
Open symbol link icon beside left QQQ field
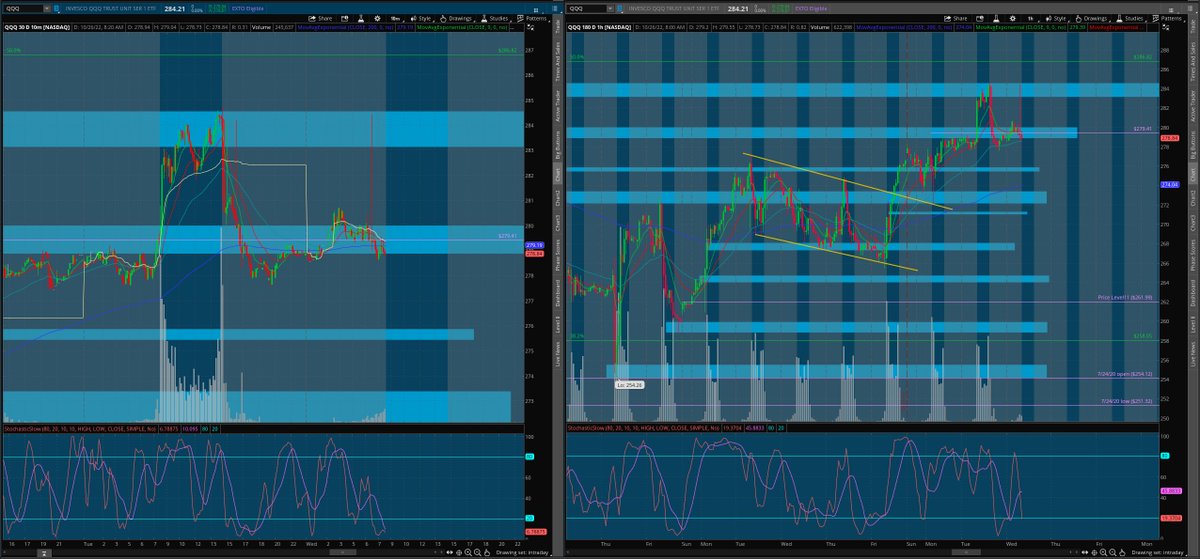coord(56,9)
